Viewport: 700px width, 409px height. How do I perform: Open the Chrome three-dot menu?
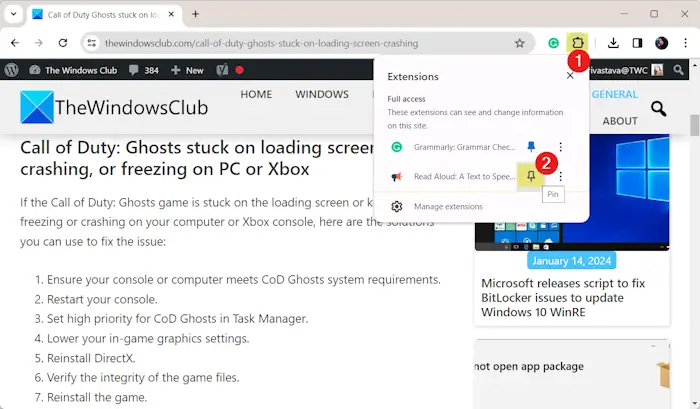tap(685, 43)
